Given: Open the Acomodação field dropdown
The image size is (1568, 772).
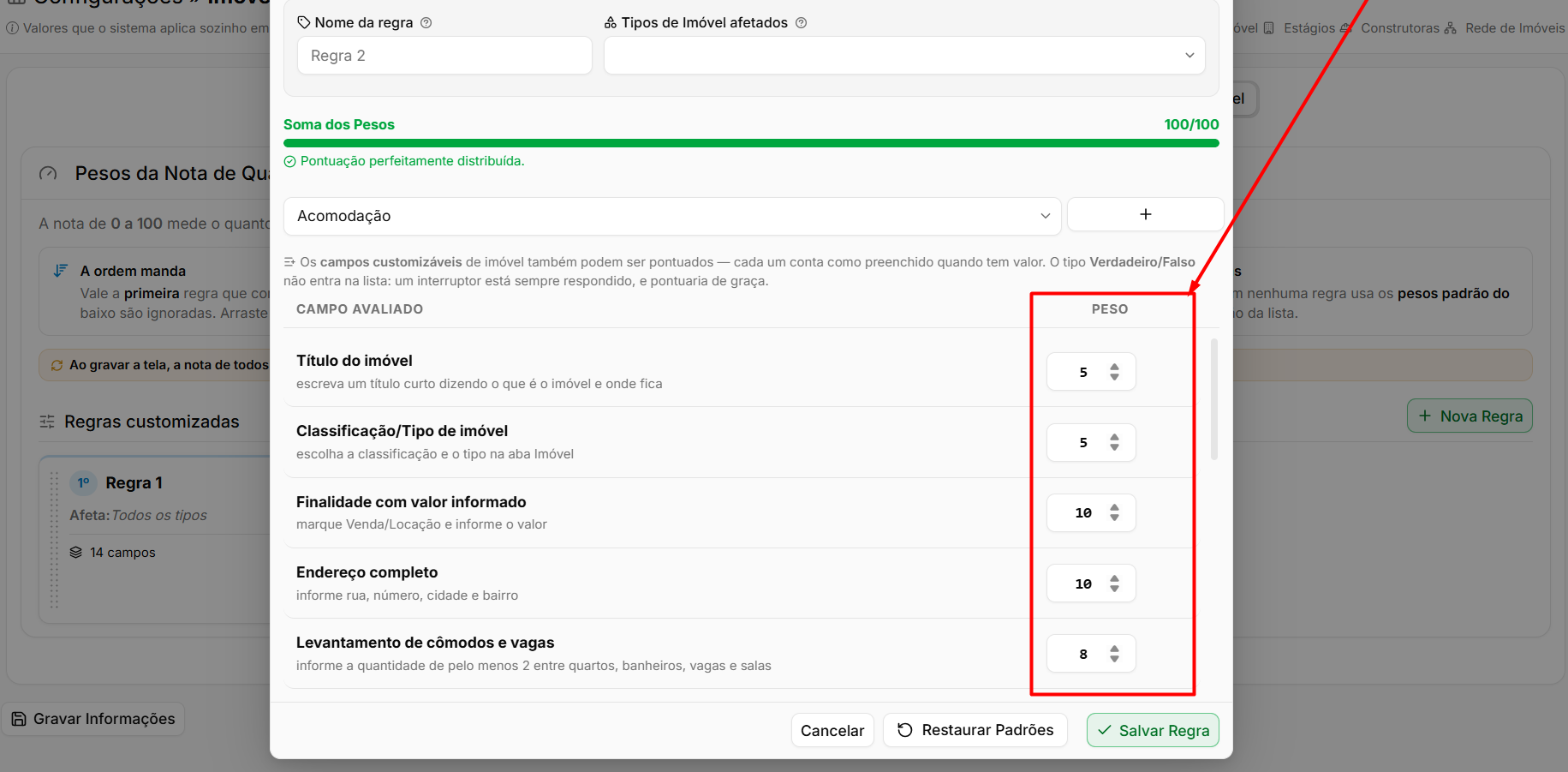Looking at the screenshot, I should coord(672,216).
